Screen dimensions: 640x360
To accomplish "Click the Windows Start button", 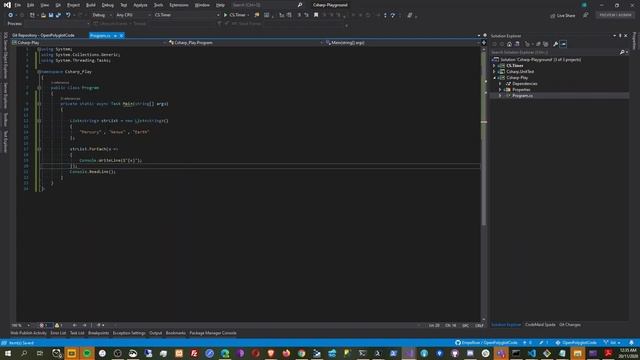I will pos(8,353).
